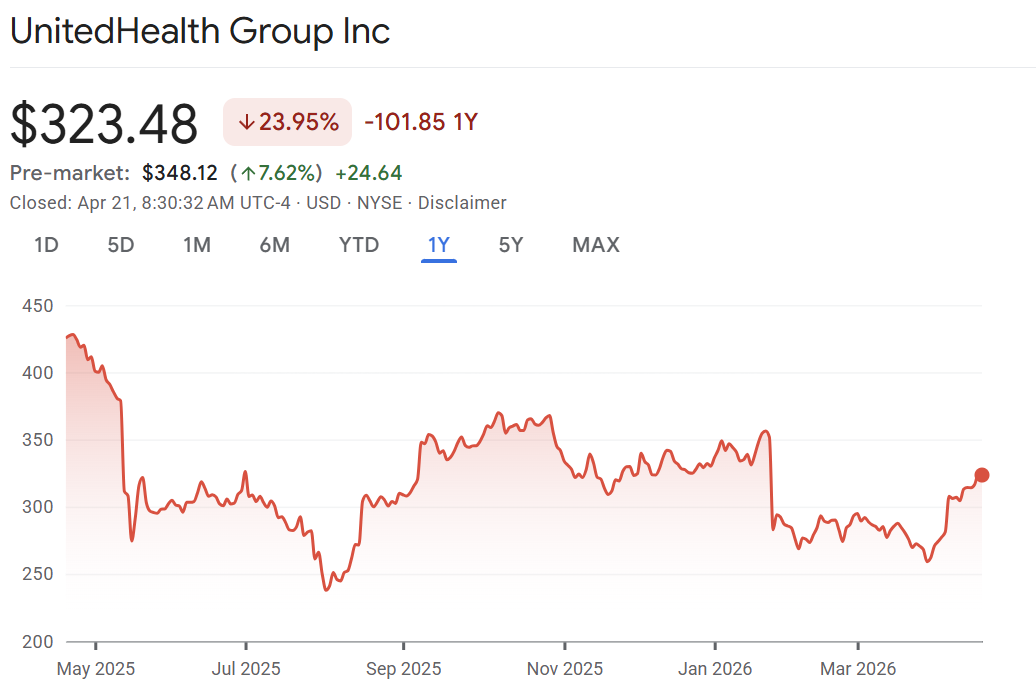Switch chart to 5Y range
Screen dimensions: 1036x694
511,245
